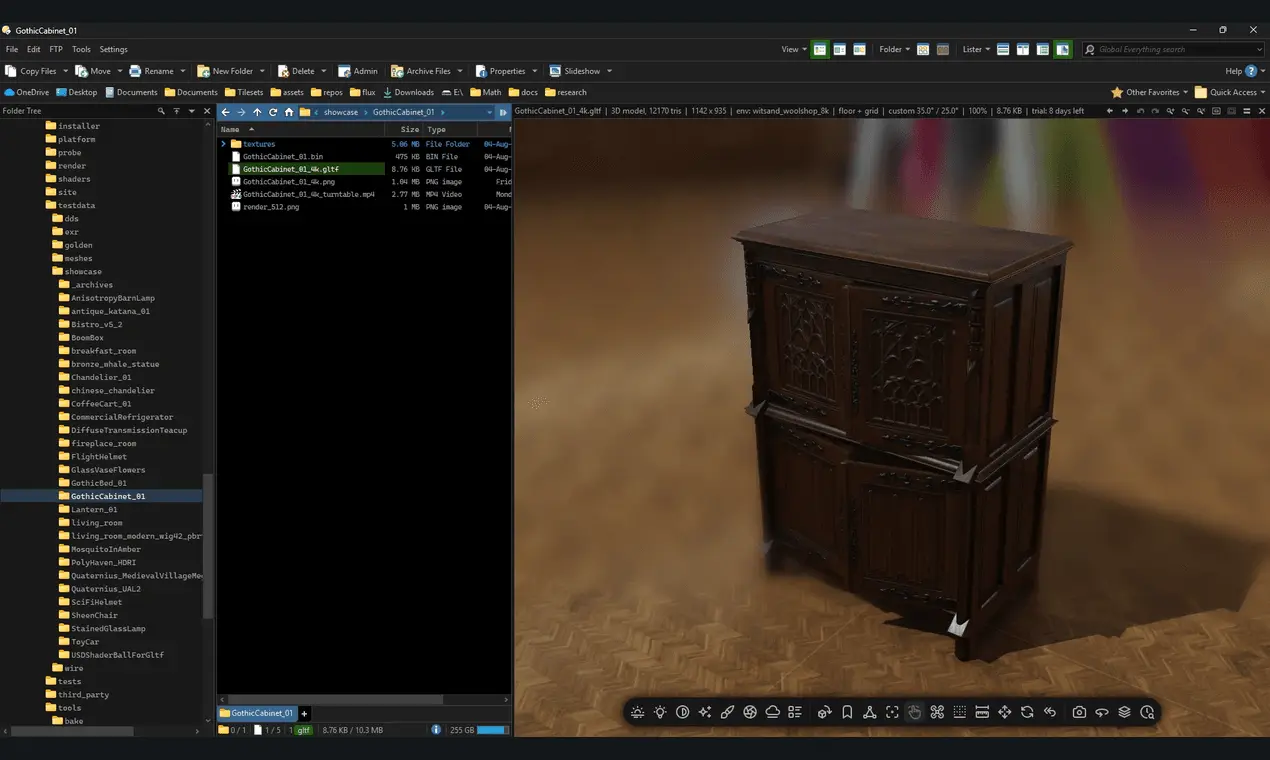Click the triangle wireframe icon in viewer toolbar
The width and height of the screenshot is (1270, 760).
[x=869, y=712]
